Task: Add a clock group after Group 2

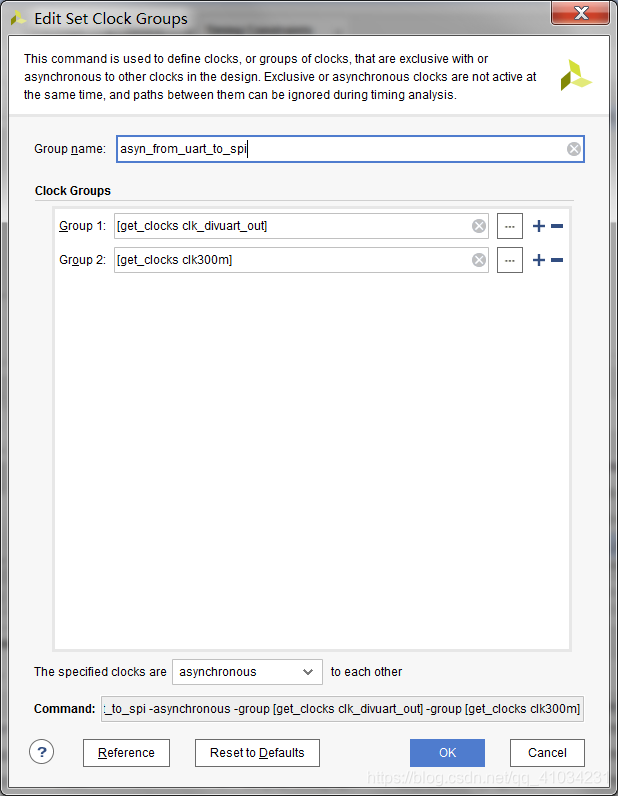Action: (539, 260)
